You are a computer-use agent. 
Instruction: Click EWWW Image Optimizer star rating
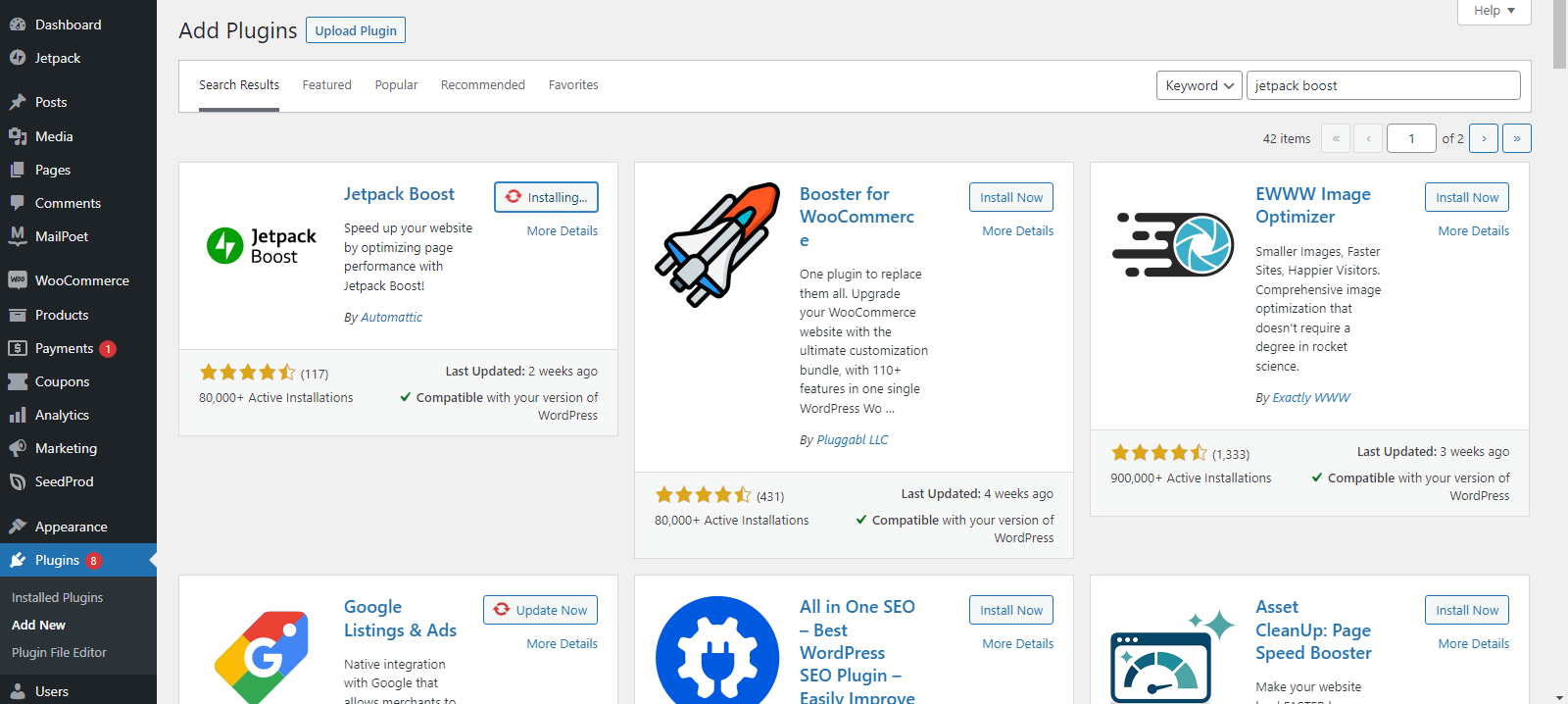coord(1159,453)
